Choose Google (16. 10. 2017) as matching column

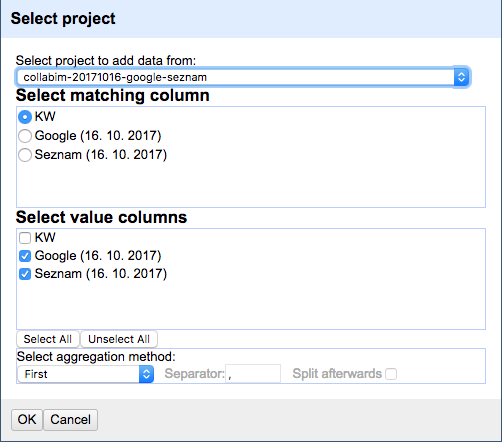click(25, 136)
